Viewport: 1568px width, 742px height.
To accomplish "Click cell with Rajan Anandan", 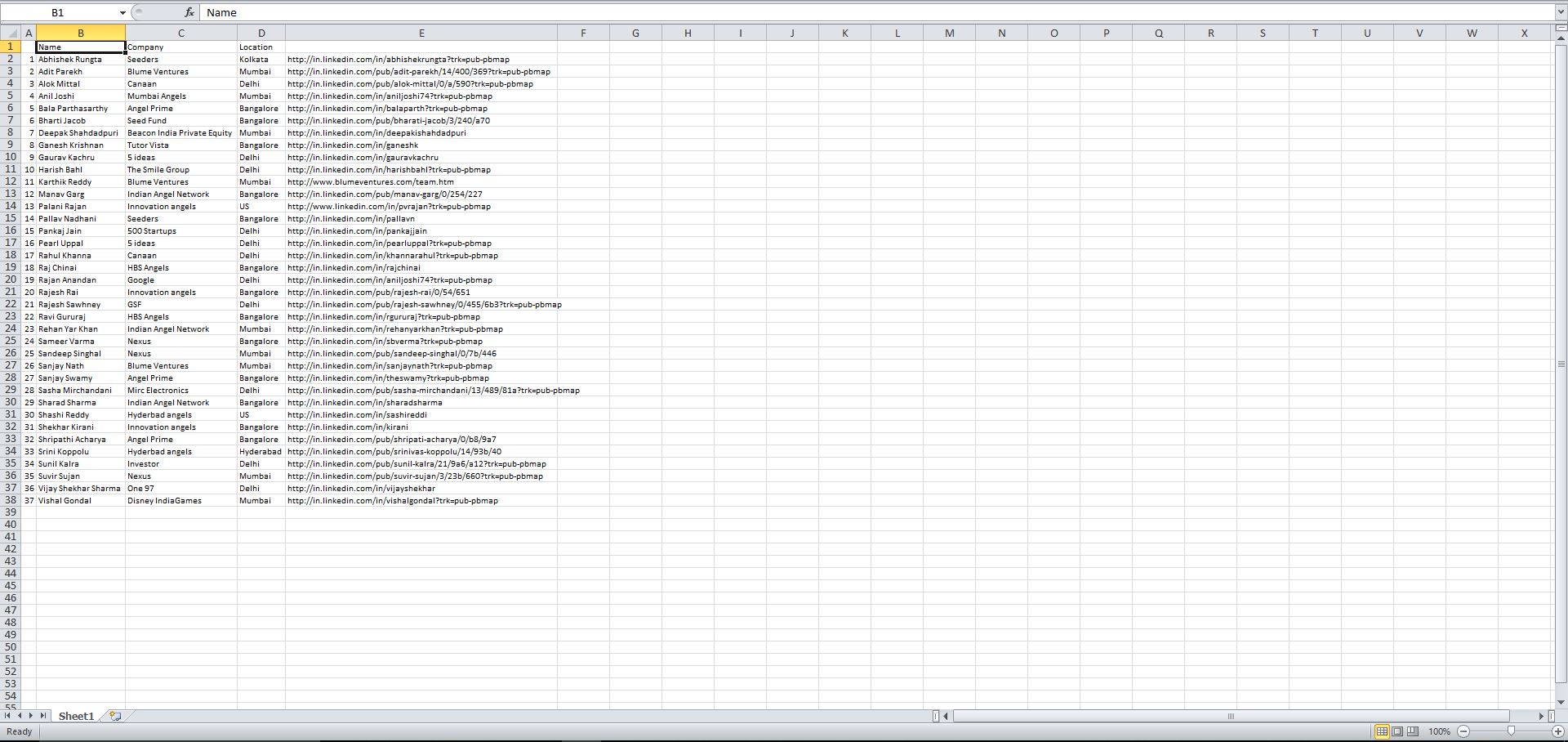I will point(81,279).
